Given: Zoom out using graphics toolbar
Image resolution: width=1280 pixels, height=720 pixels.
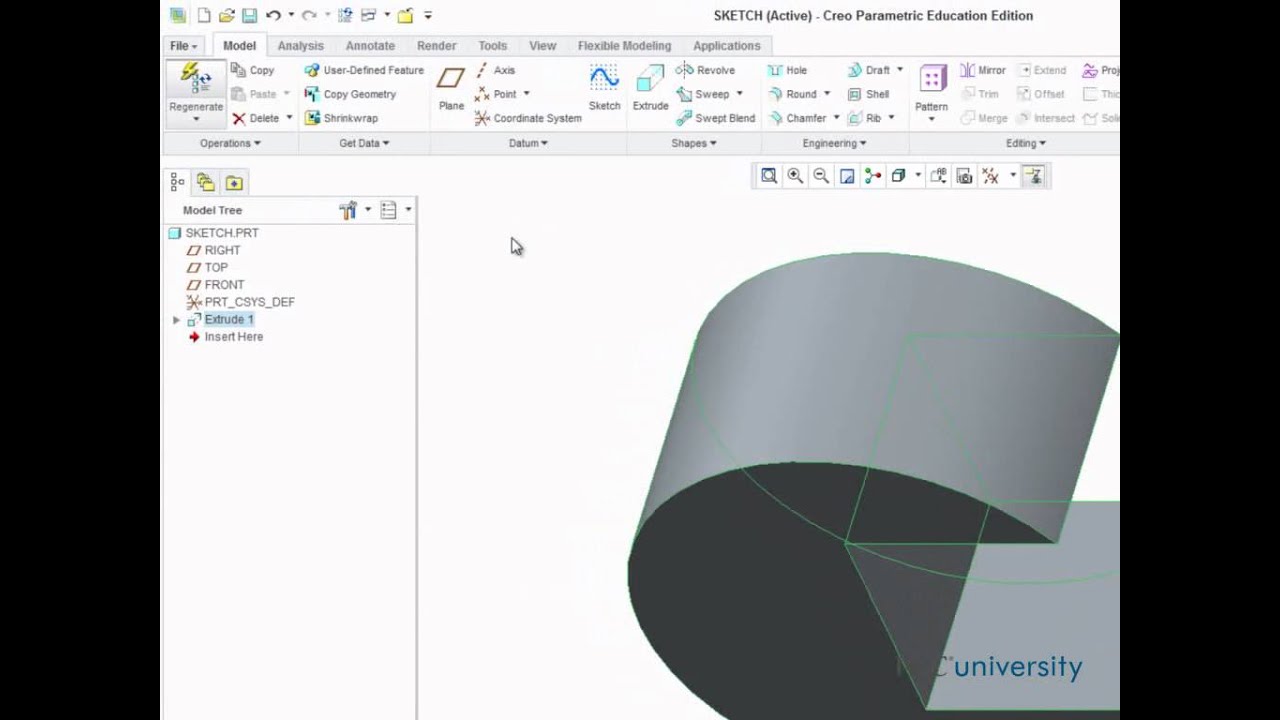Looking at the screenshot, I should pyautogui.click(x=821, y=176).
